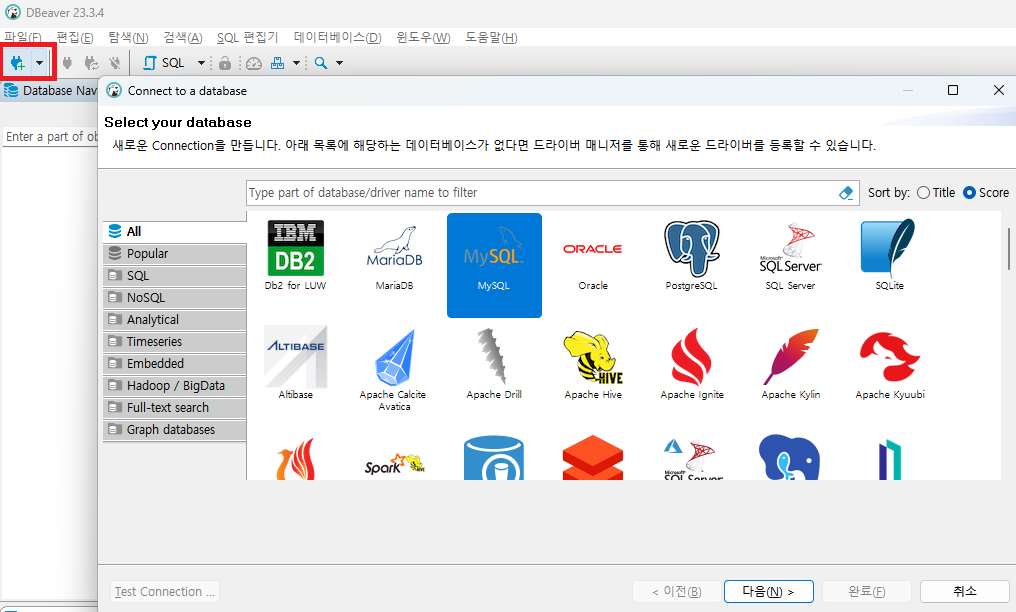The image size is (1016, 612).
Task: Open the dashboard gauge toolbar icon
Action: (254, 63)
